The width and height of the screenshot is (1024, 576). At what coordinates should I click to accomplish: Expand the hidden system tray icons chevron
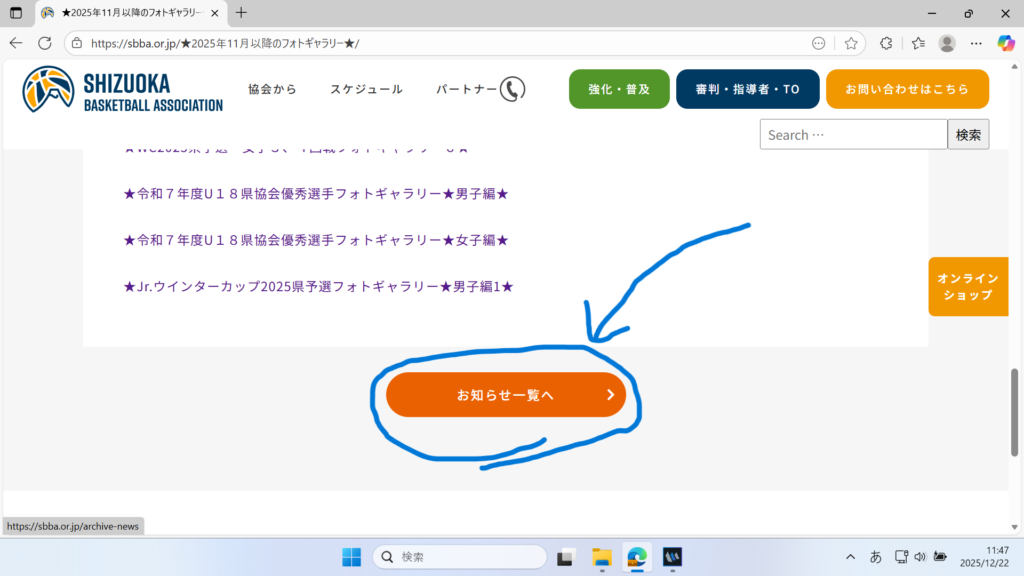850,557
